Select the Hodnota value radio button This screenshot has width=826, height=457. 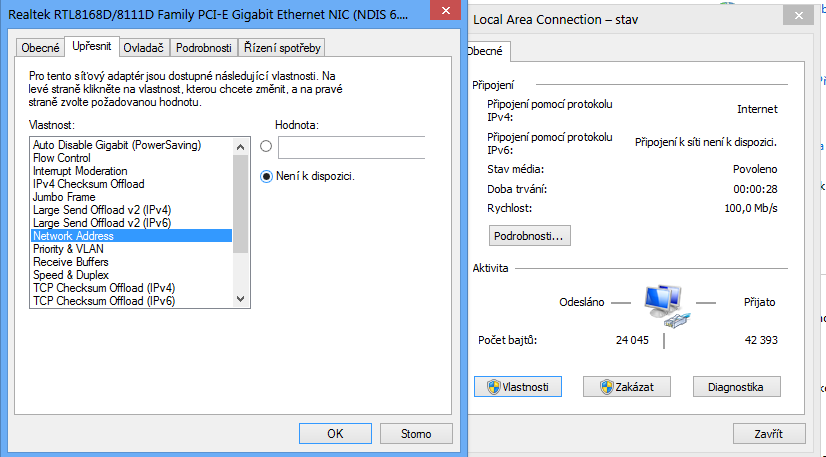click(266, 147)
